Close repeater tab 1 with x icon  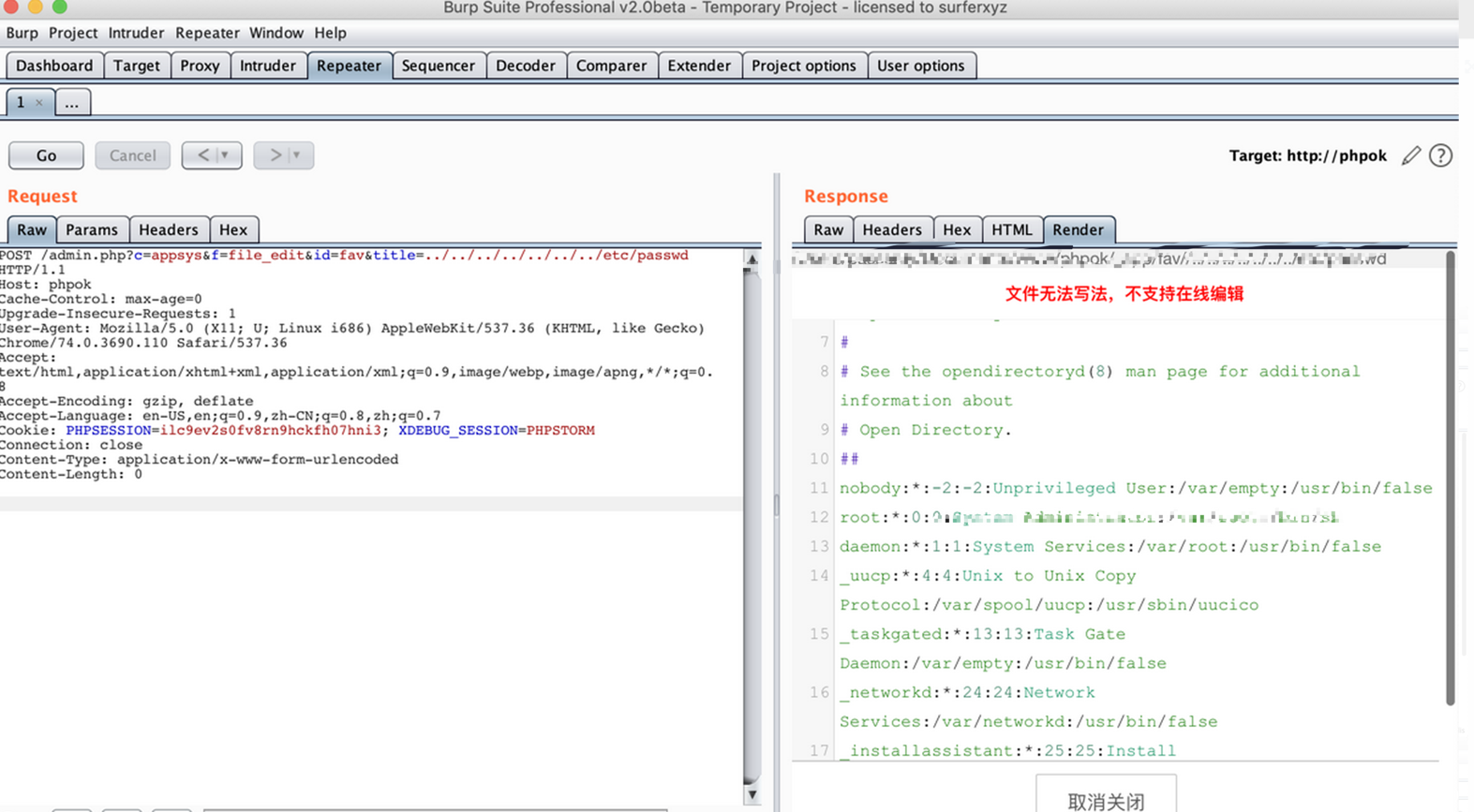tap(39, 103)
